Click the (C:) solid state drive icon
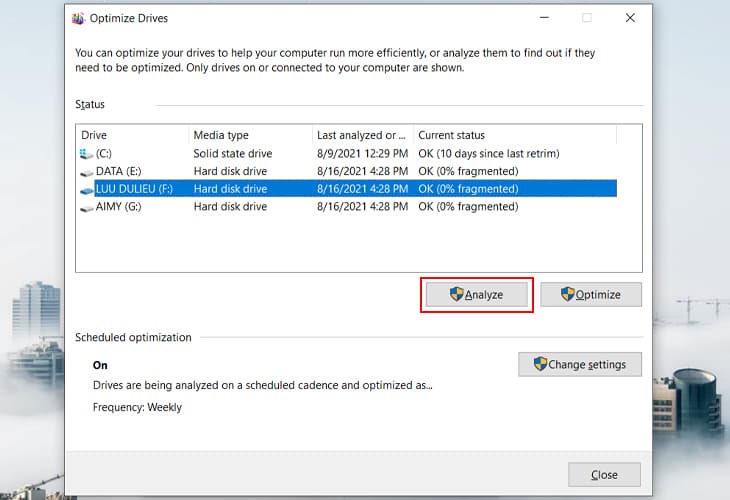This screenshot has width=730, height=500. (x=86, y=153)
